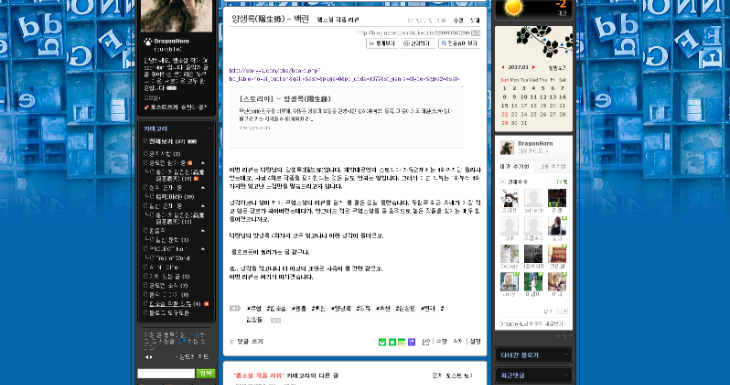
Task: Open the purple source URL link
Action: (x=344, y=75)
